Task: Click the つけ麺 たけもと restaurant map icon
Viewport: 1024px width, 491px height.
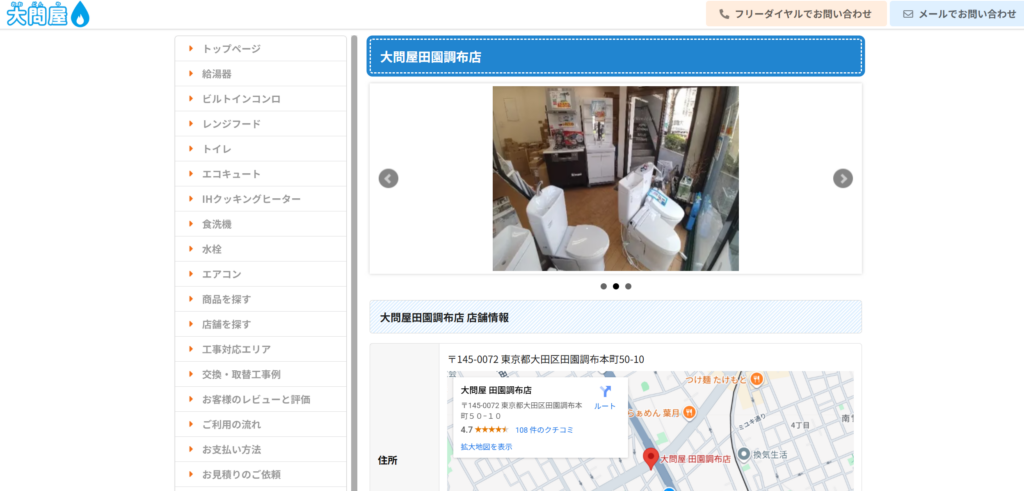Action: coord(757,379)
